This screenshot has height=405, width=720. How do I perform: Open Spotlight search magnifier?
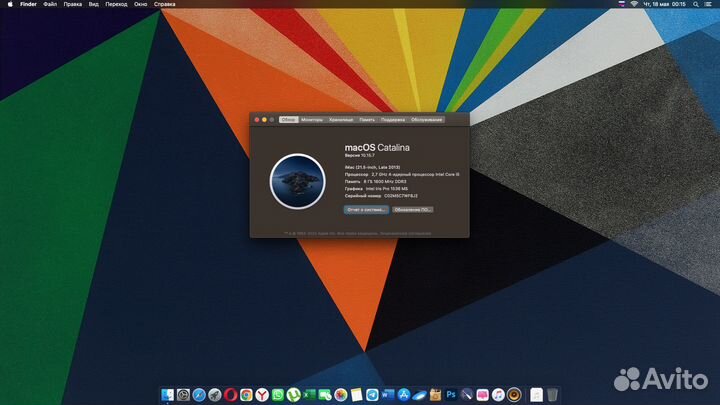(696, 4)
